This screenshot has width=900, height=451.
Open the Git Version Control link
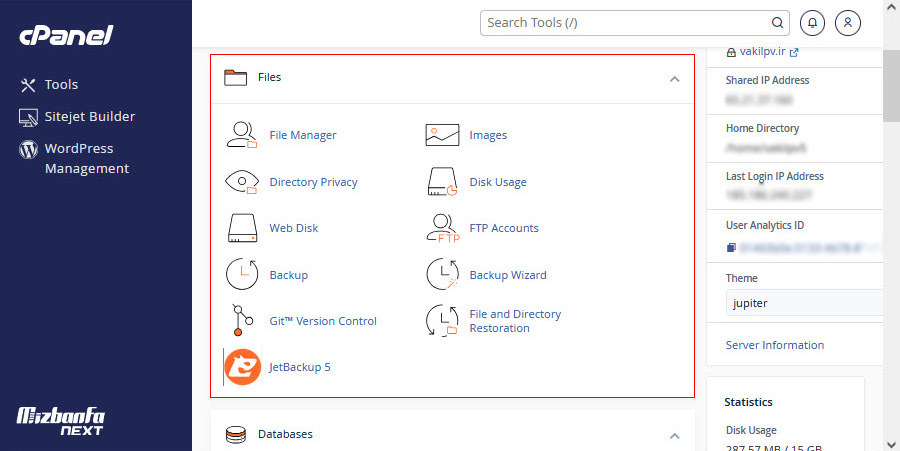[323, 321]
